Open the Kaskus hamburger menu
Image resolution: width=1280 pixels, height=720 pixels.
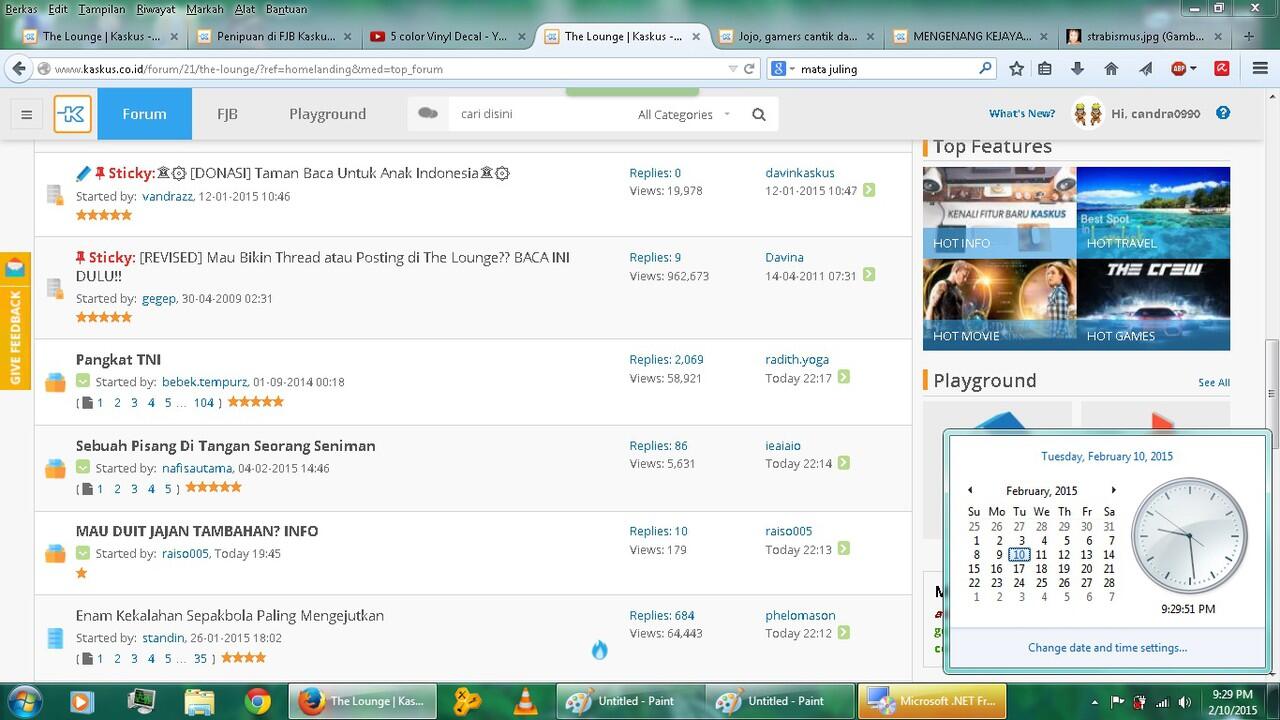(27, 114)
